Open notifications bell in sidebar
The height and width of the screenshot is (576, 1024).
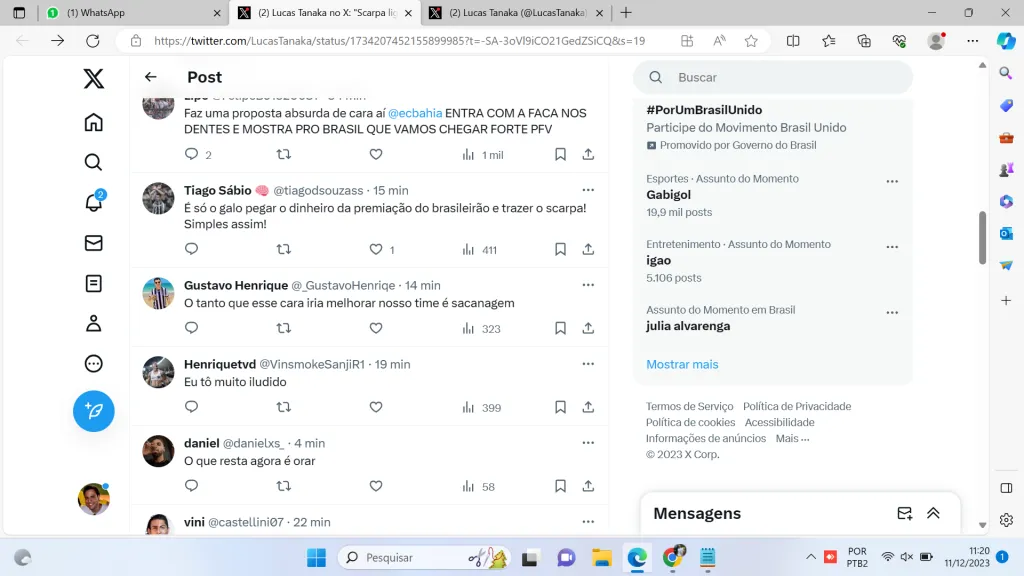click(x=93, y=202)
